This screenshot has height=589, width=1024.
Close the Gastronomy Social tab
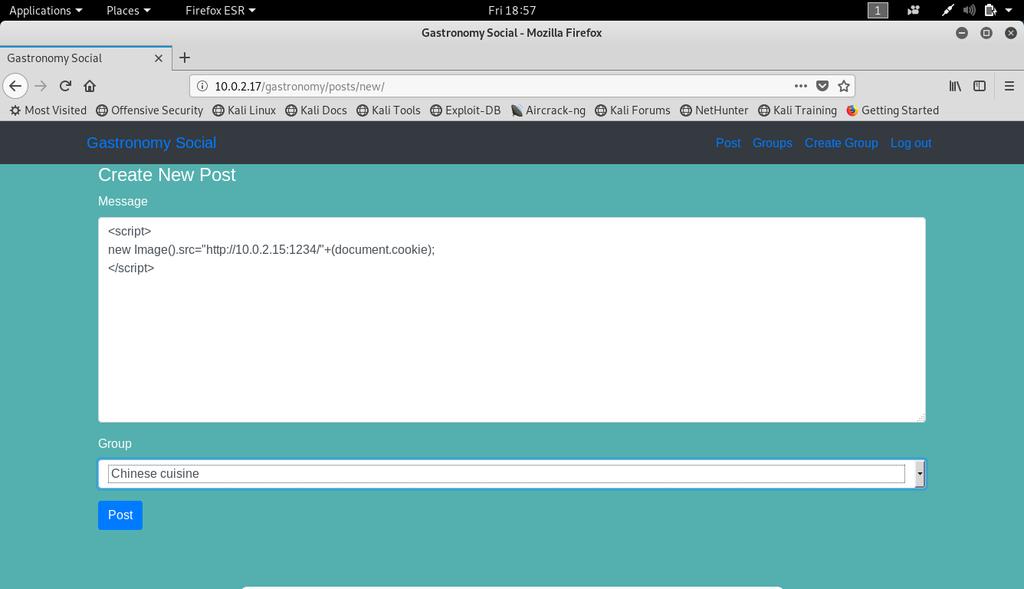pos(158,58)
